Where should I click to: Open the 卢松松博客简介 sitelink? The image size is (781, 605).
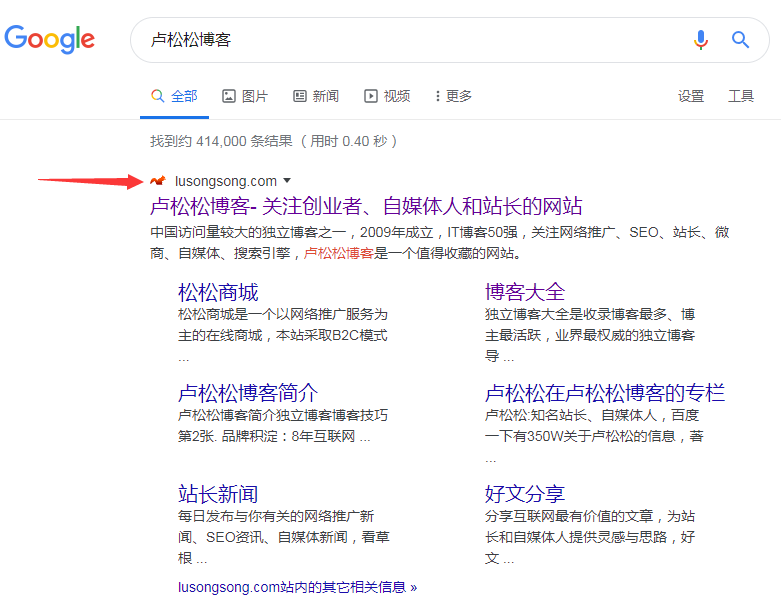click(248, 393)
